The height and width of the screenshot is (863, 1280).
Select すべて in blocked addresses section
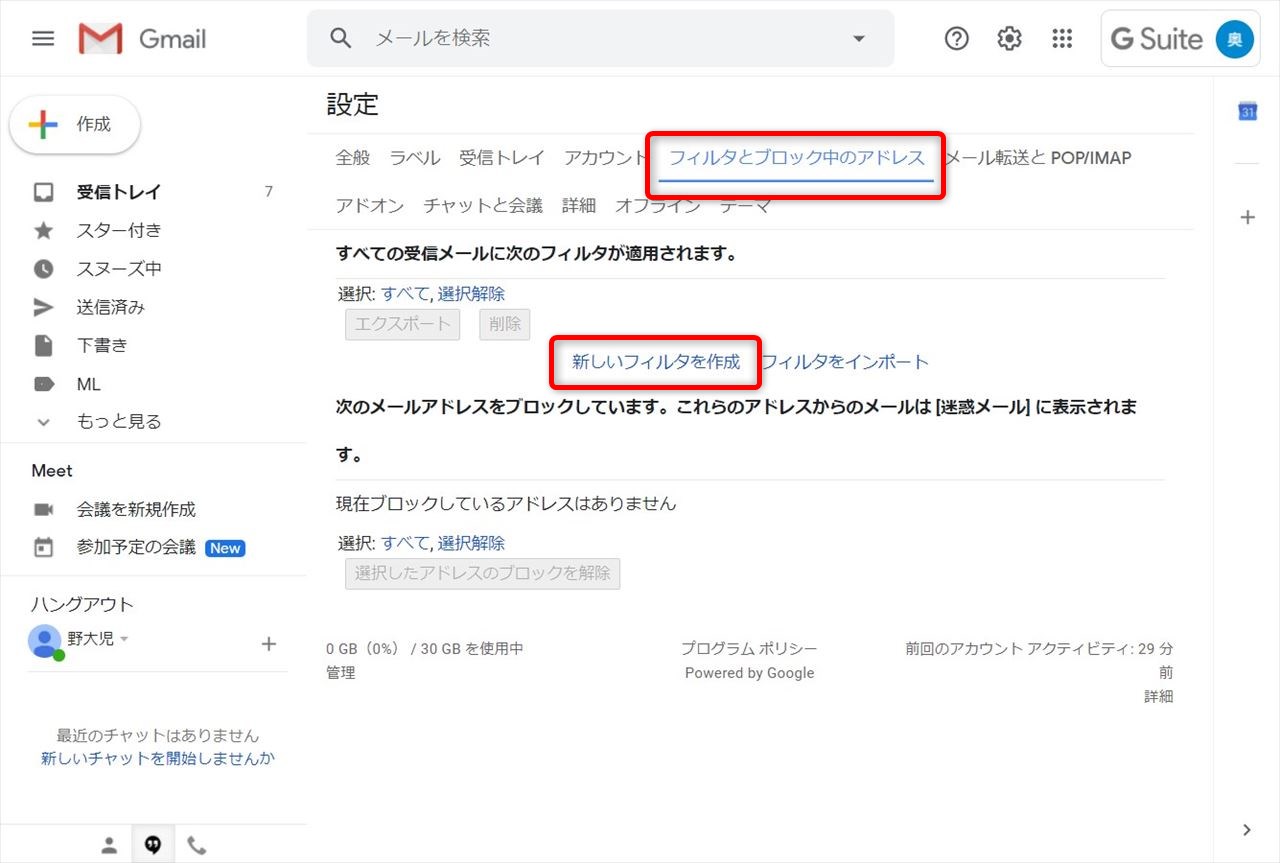[405, 543]
